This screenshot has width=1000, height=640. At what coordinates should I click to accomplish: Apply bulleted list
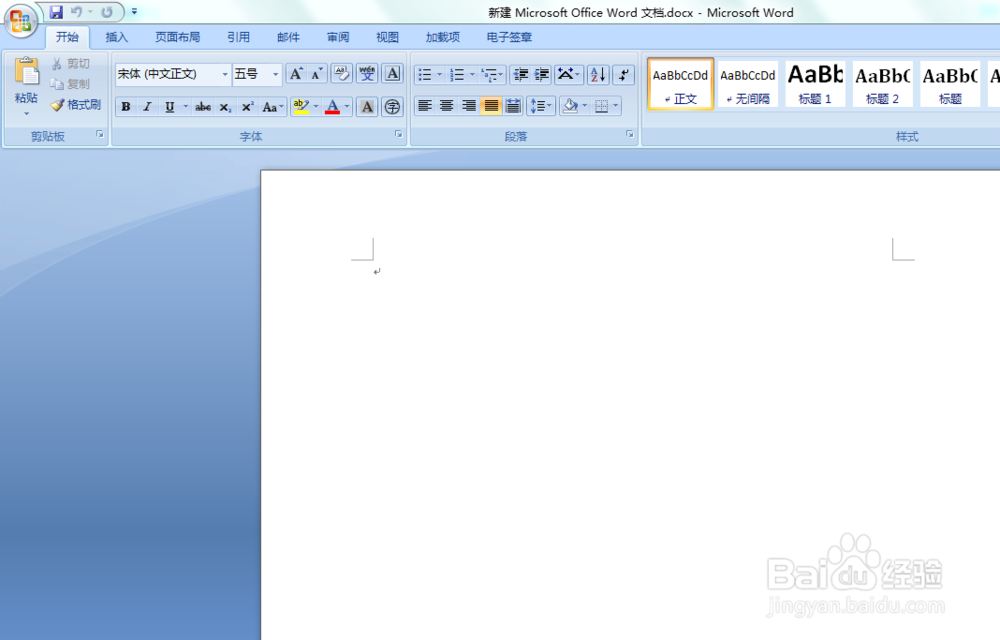pos(425,75)
